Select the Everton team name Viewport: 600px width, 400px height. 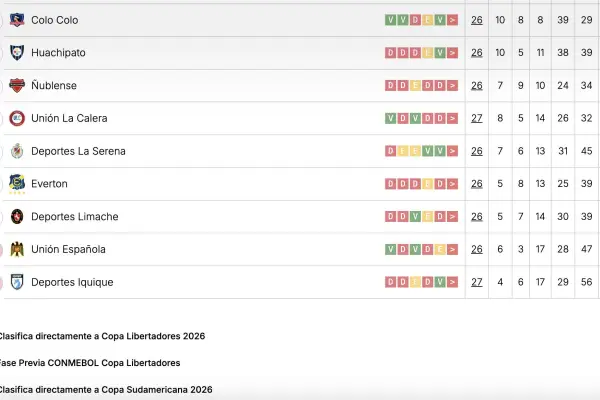coord(49,184)
